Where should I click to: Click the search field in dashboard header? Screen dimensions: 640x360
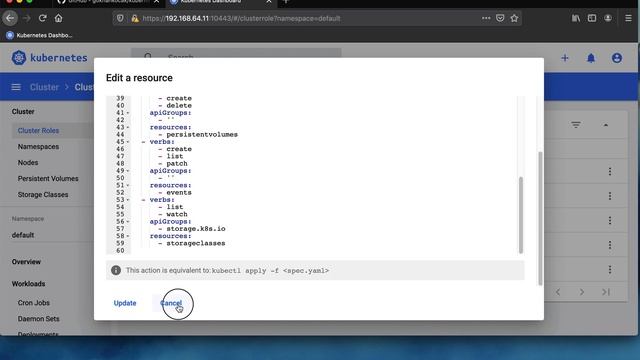pyautogui.click(x=236, y=53)
